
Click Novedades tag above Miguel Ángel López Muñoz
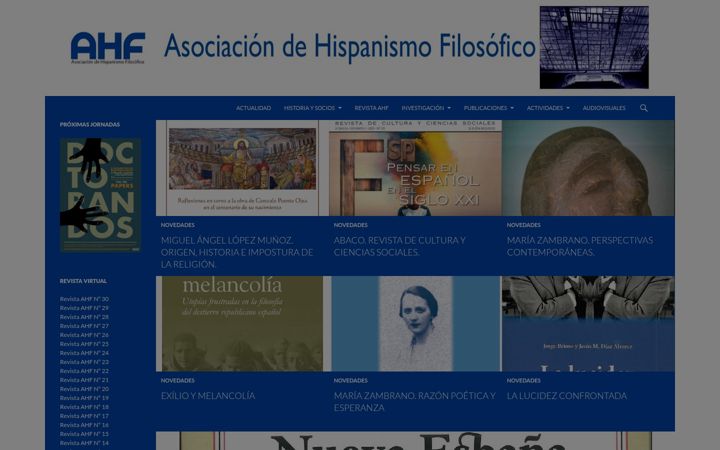pyautogui.click(x=178, y=225)
